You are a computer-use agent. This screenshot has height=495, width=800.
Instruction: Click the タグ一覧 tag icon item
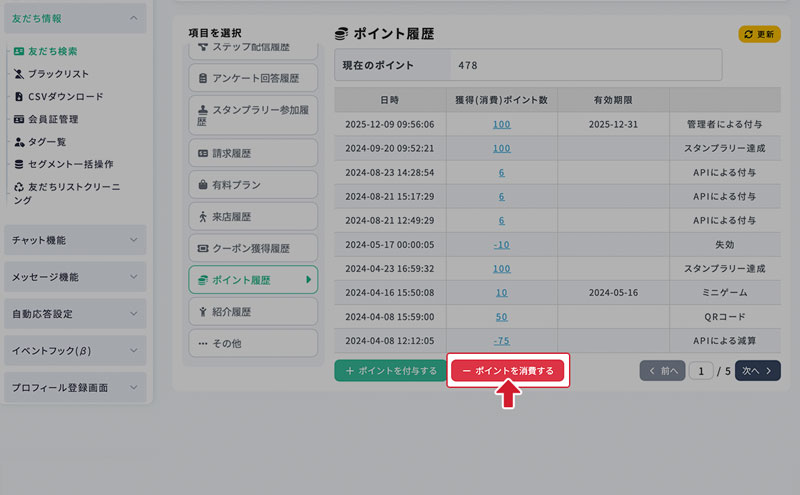[x=19, y=142]
